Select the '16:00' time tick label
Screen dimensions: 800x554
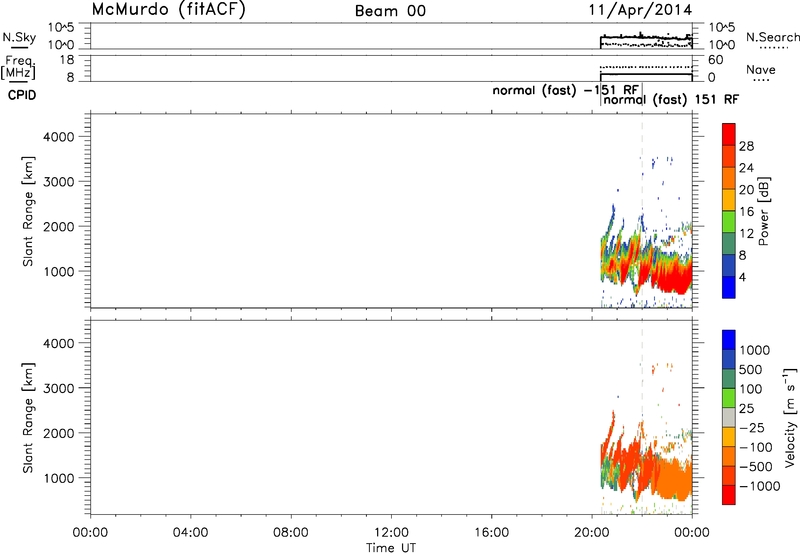(491, 533)
